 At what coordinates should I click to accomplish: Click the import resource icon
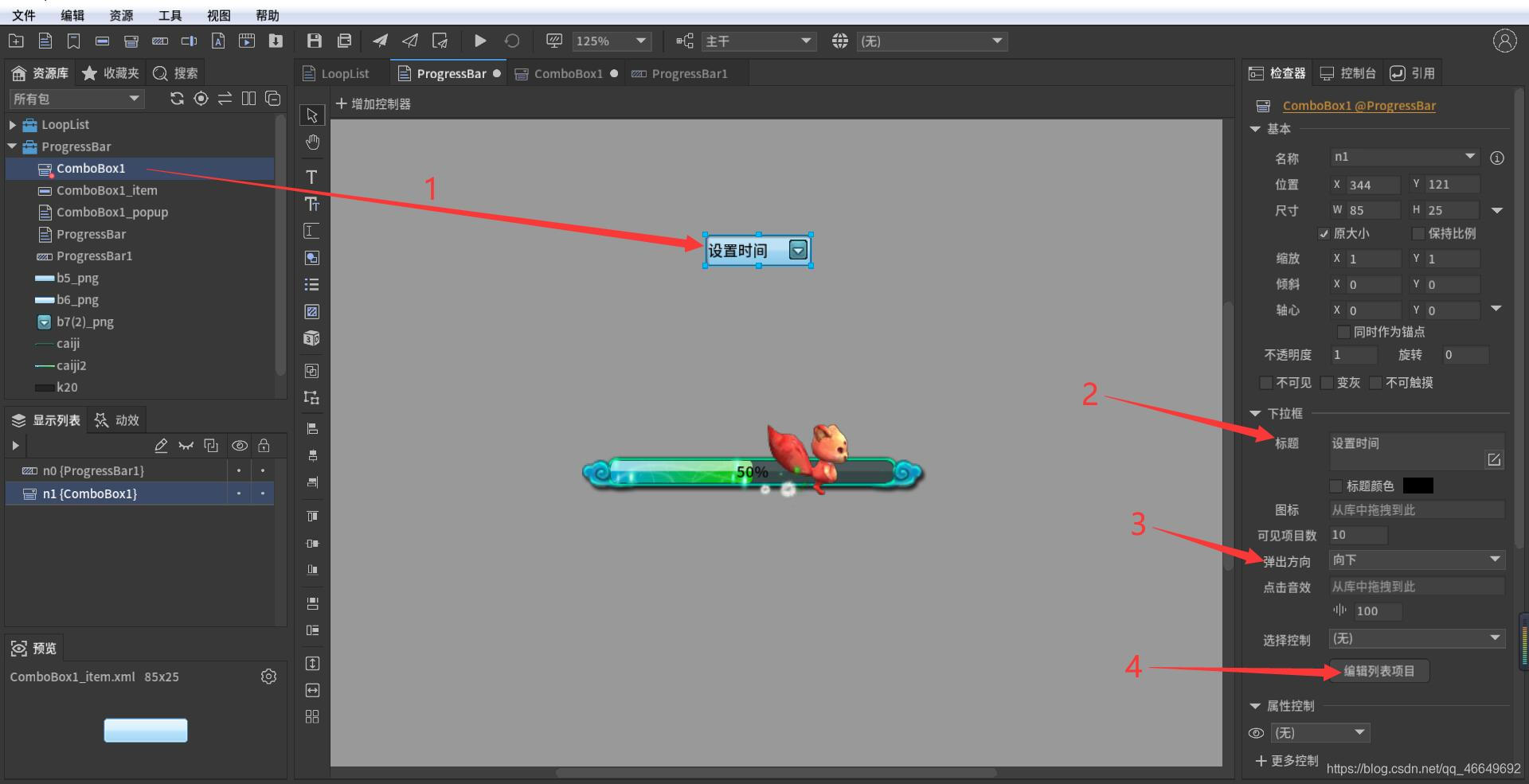point(276,41)
